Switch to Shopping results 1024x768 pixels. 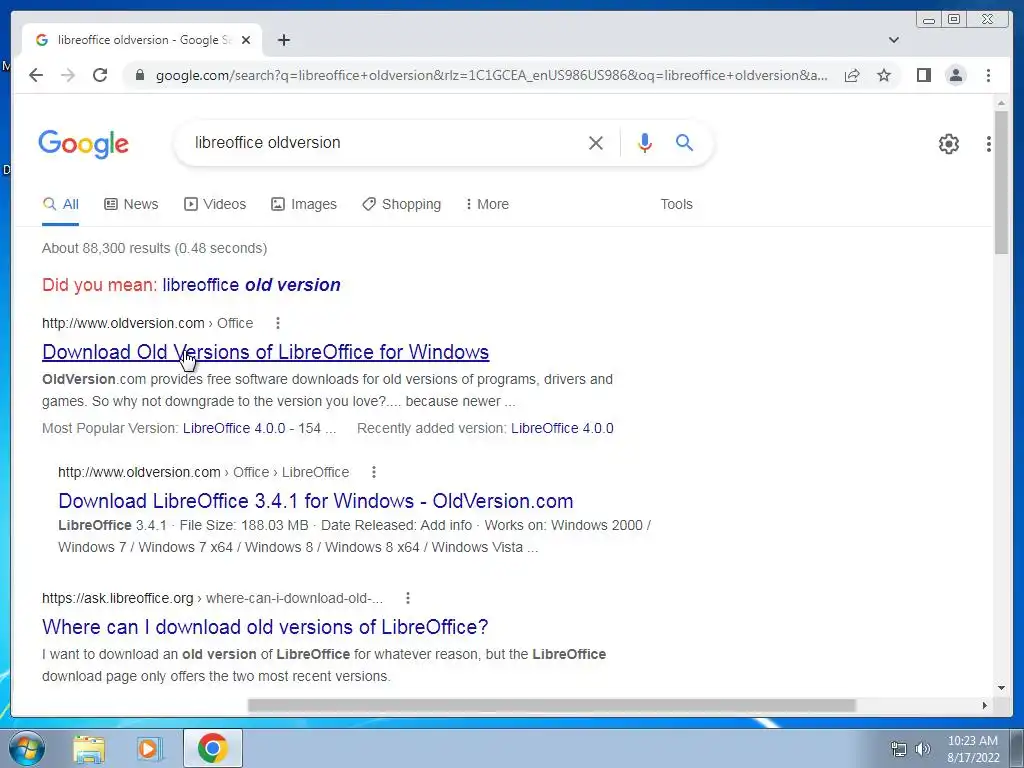point(402,204)
